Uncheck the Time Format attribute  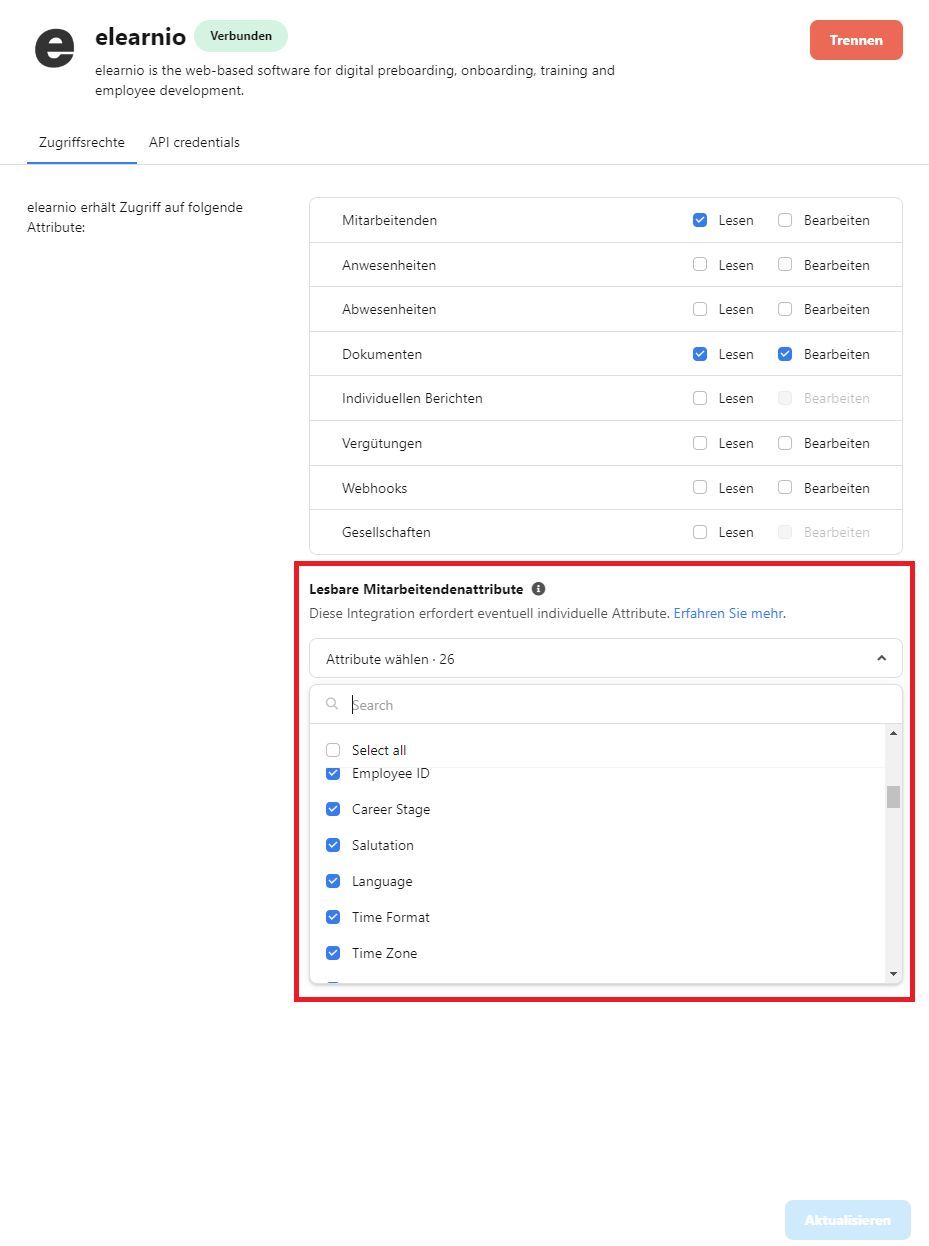333,917
